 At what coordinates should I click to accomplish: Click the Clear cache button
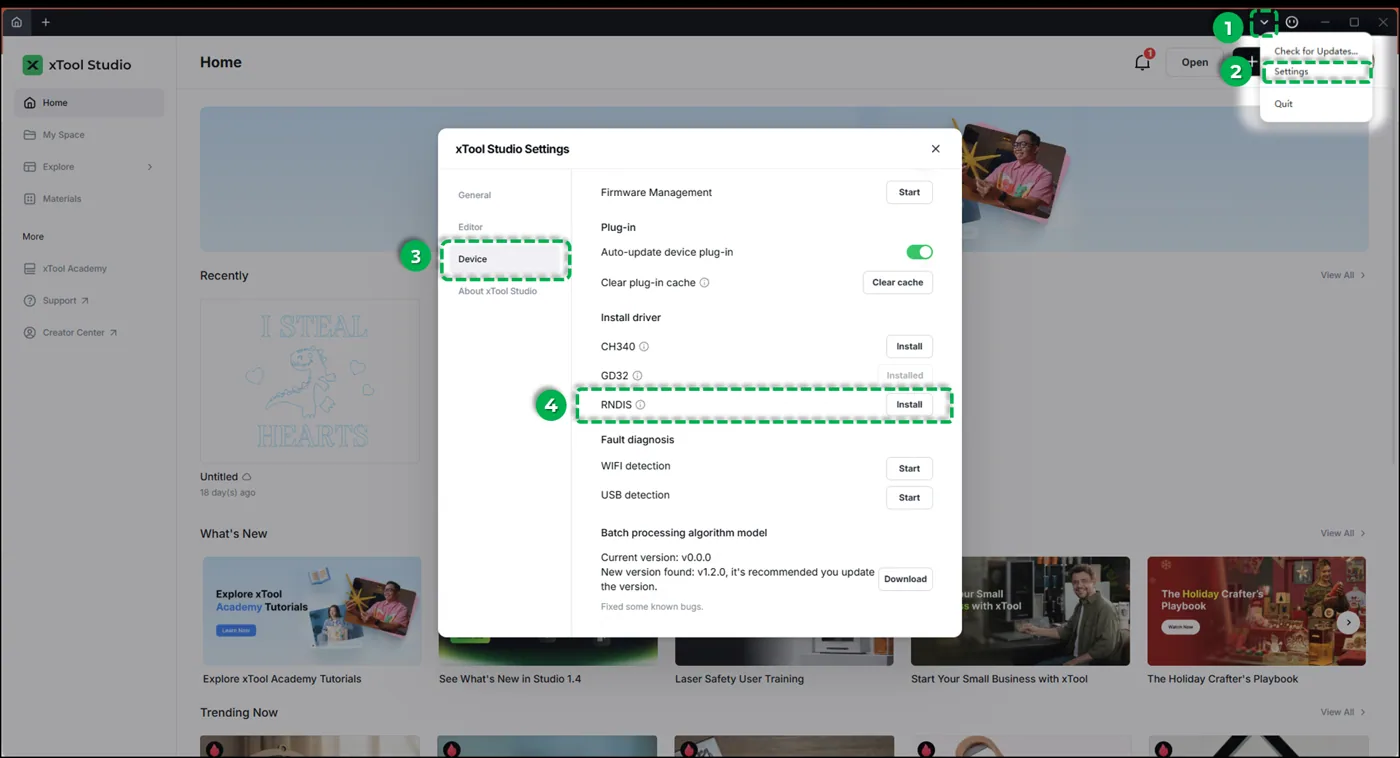coord(898,283)
